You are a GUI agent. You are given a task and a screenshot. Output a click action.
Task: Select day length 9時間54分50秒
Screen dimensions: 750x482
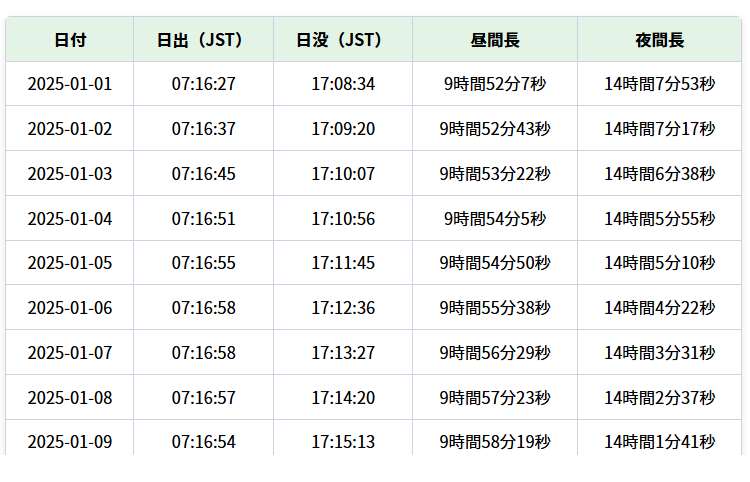[495, 263]
